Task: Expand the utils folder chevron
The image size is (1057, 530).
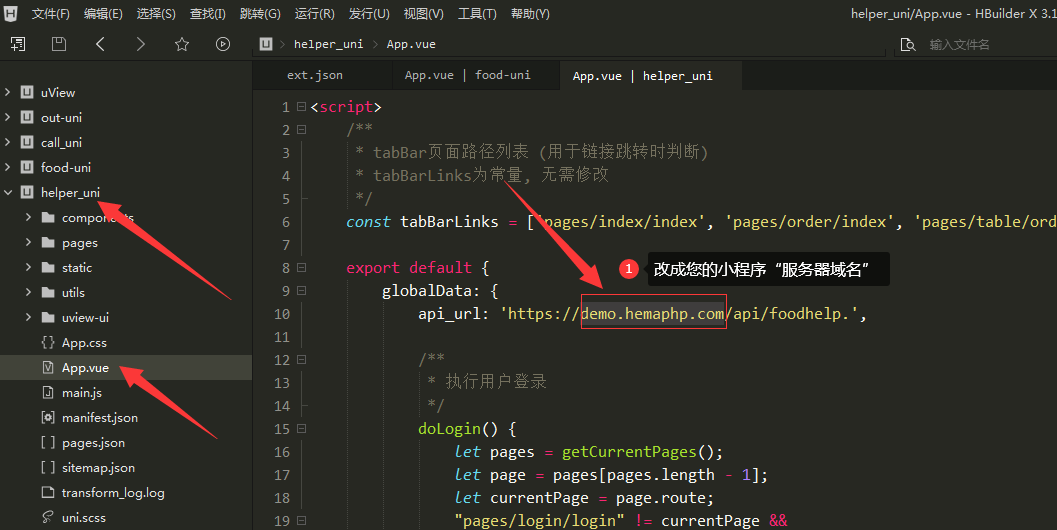Action: pyautogui.click(x=28, y=292)
